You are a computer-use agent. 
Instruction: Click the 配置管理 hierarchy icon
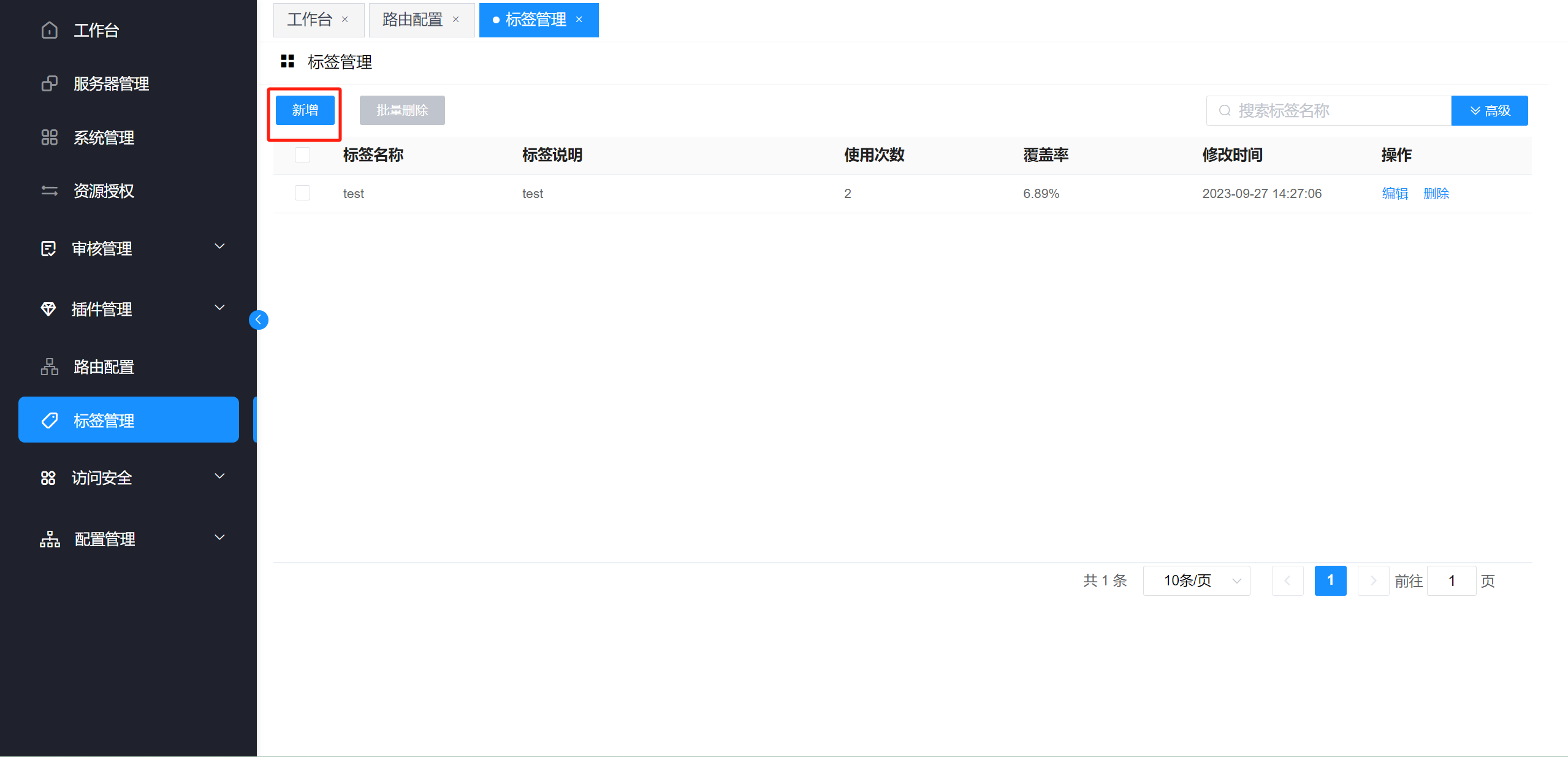pos(50,539)
